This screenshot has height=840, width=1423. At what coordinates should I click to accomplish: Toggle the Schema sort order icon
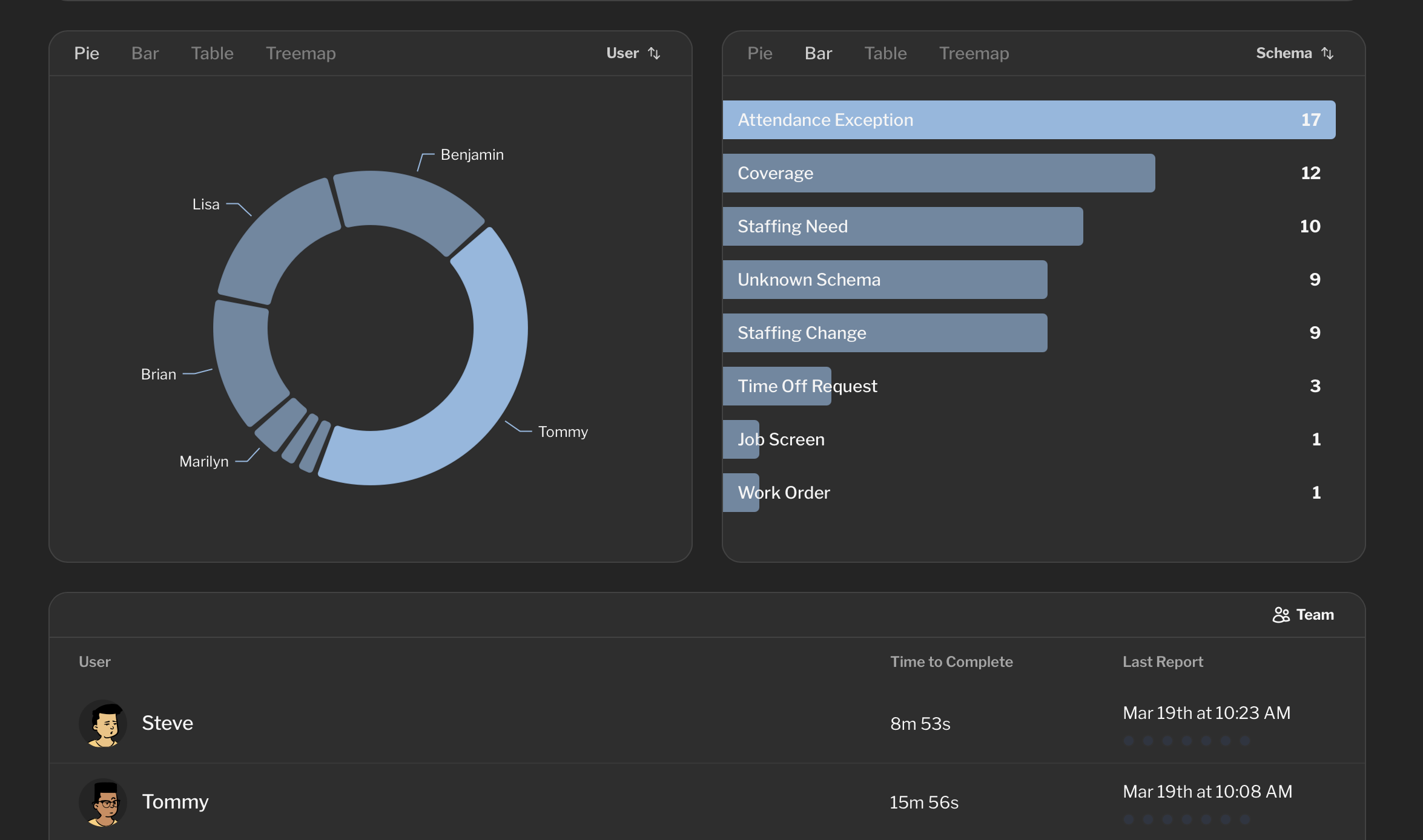[x=1328, y=53]
